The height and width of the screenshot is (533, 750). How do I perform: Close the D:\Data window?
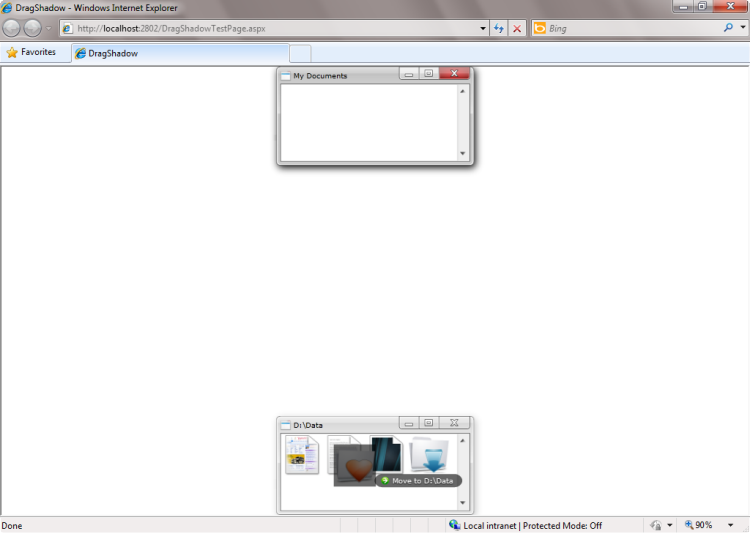tap(454, 423)
